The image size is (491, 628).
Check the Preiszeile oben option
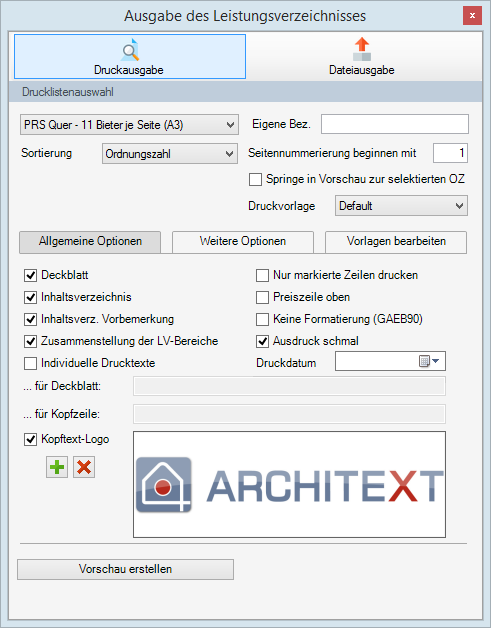coord(262,298)
